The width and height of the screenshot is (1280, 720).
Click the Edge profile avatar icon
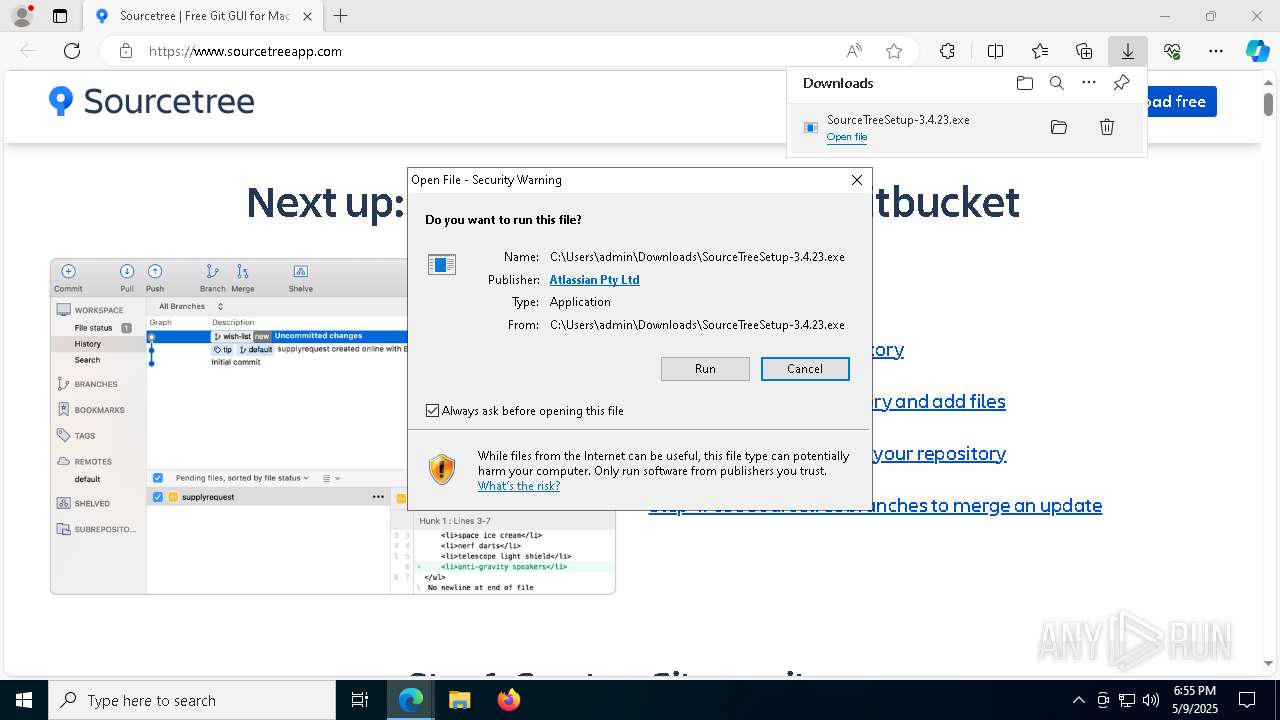[21, 16]
